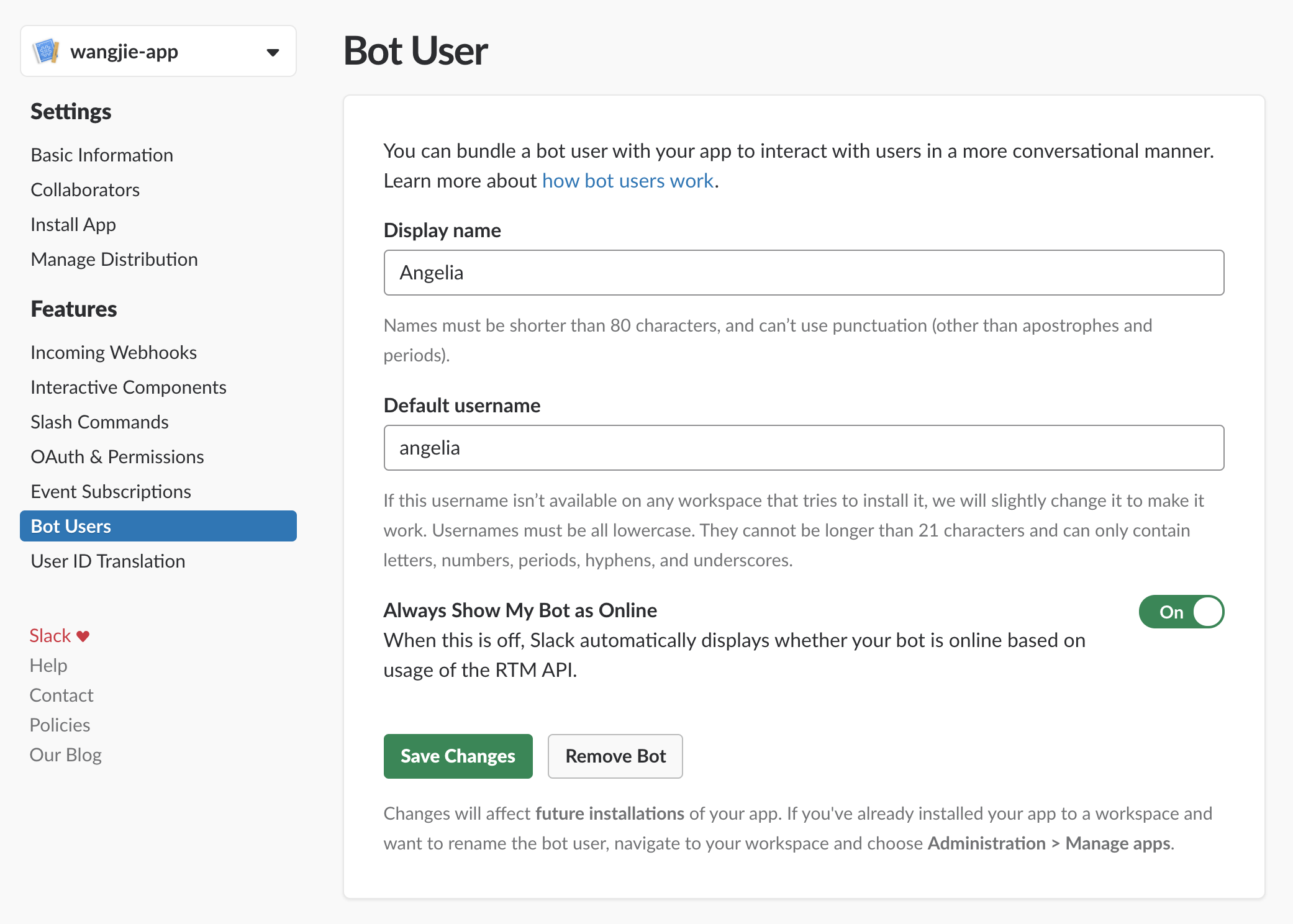Viewport: 1293px width, 924px height.
Task: Click the wangjie-app icon
Action: (x=46, y=51)
